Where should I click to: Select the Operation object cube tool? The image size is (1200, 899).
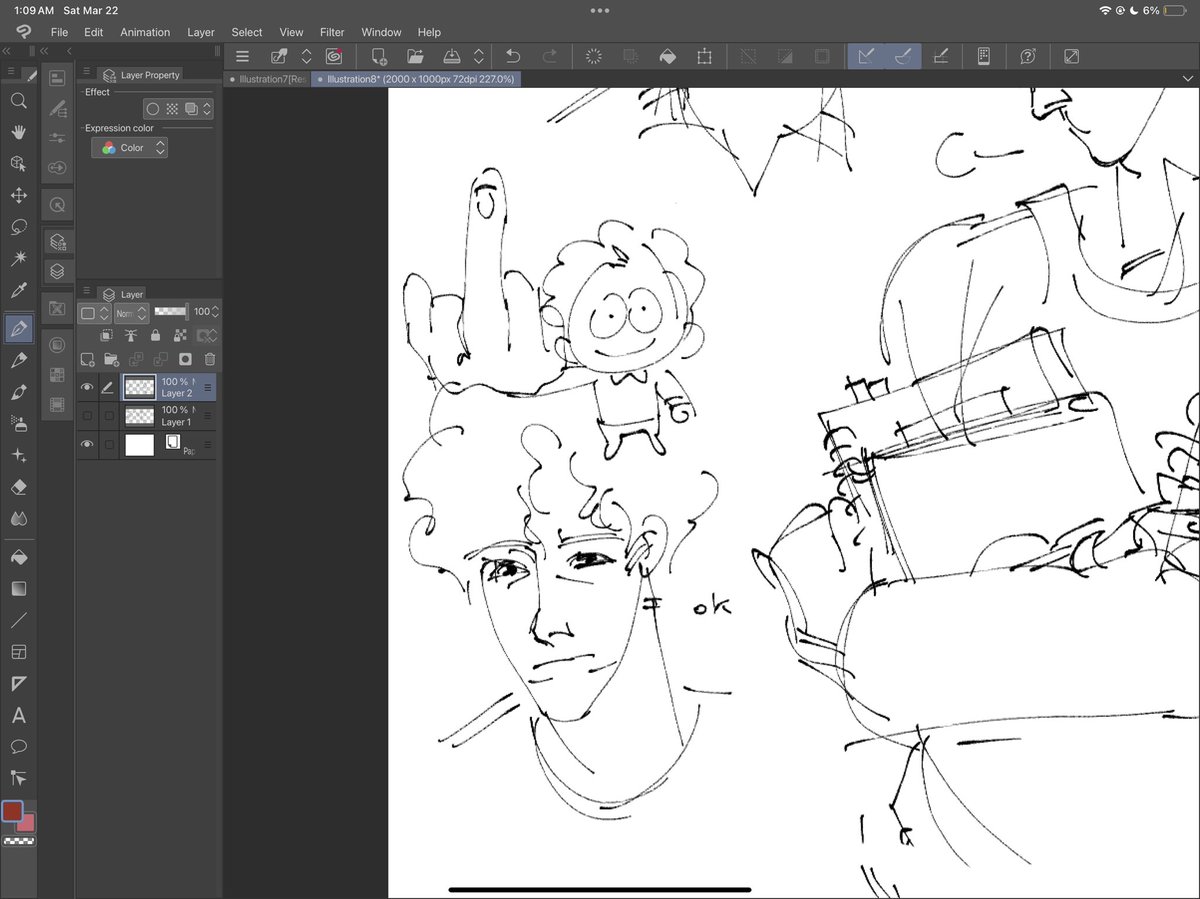coord(18,163)
